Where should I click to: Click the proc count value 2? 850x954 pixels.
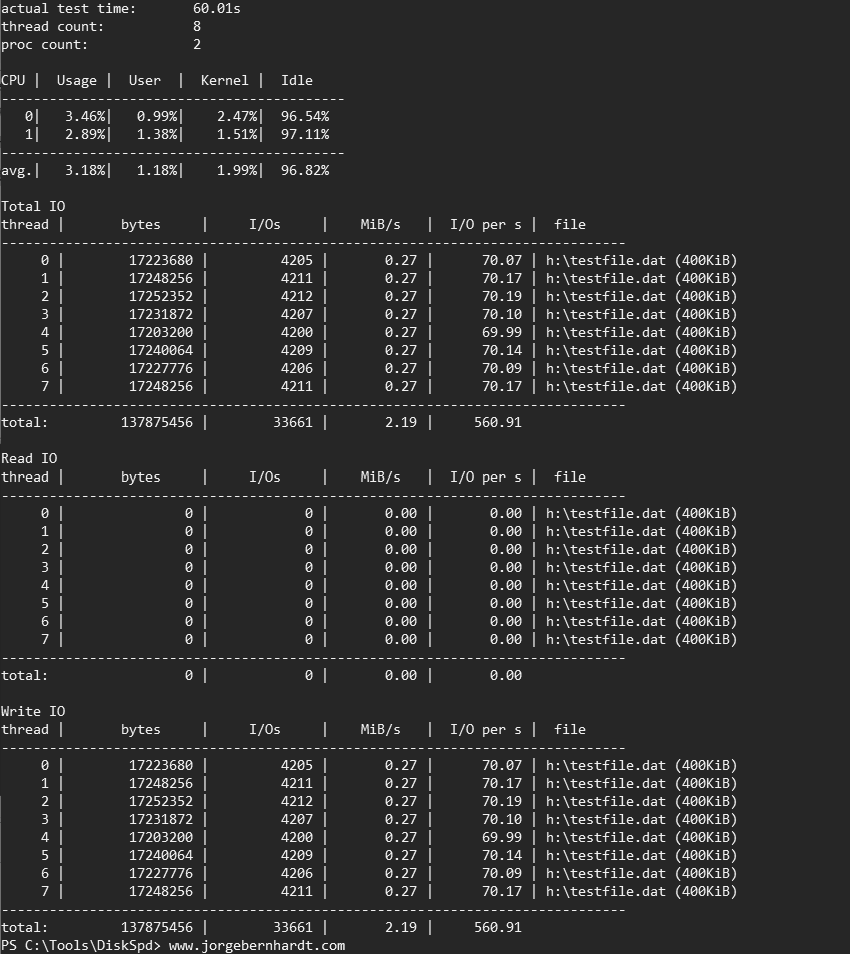[195, 44]
